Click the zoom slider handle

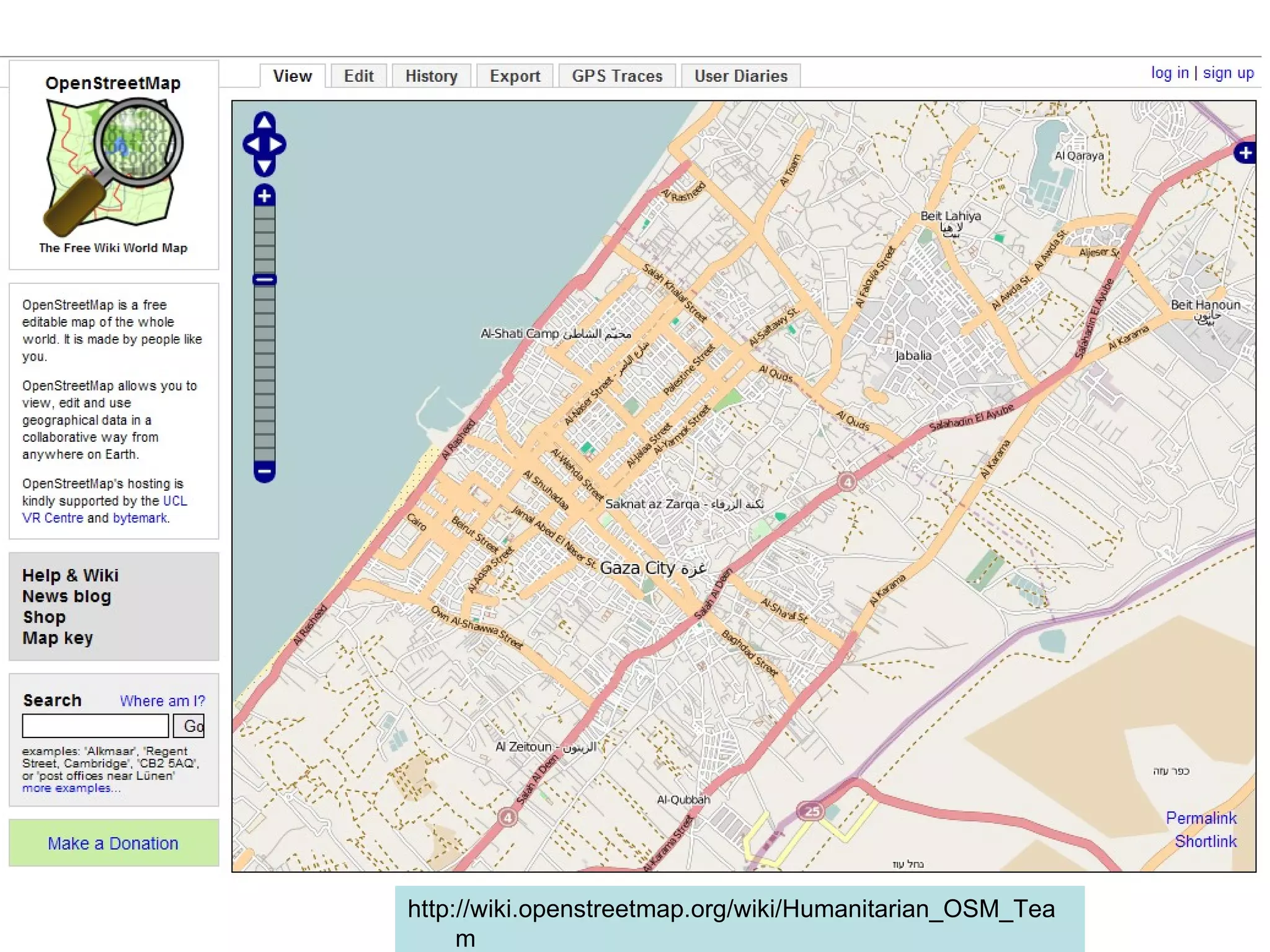click(x=264, y=280)
